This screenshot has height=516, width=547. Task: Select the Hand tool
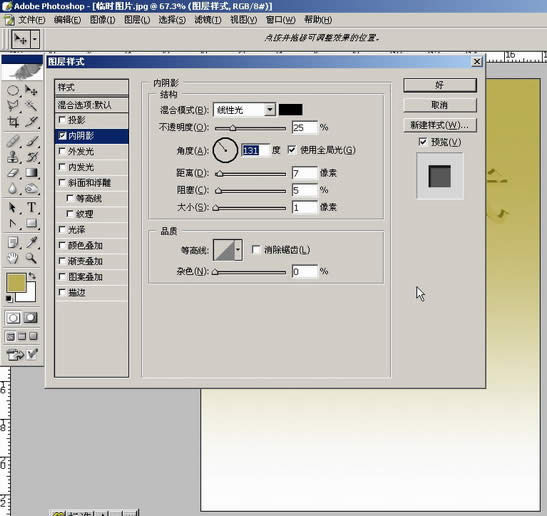[13, 258]
